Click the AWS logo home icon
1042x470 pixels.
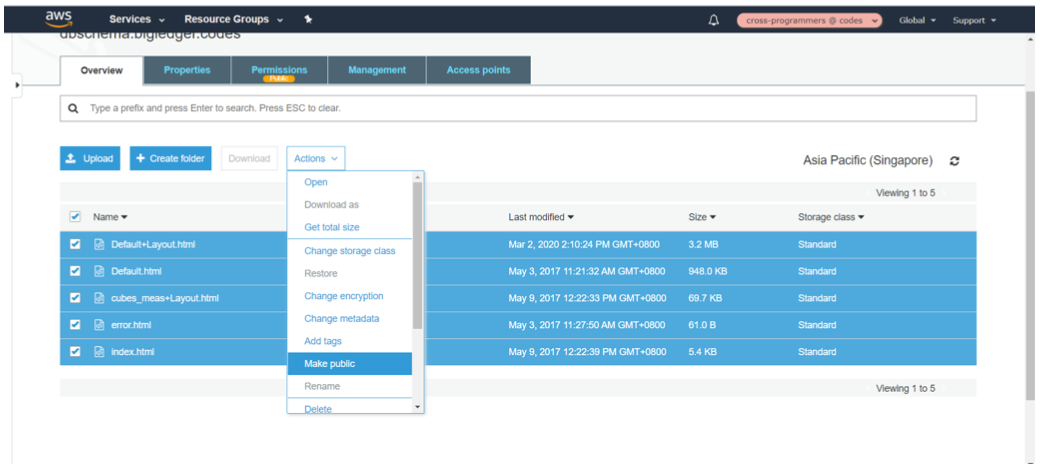pos(57,18)
